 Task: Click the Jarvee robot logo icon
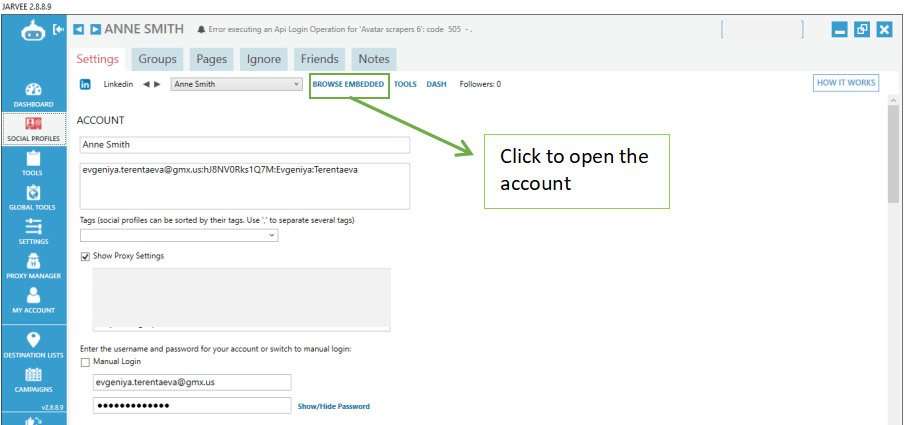click(33, 31)
